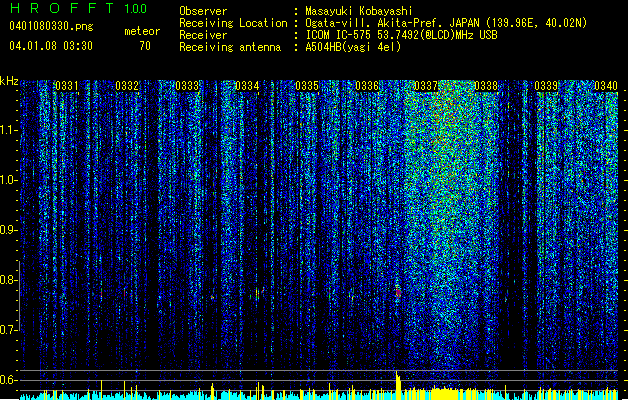This screenshot has height=400, width=629.
Task: Click the 0337 time marker
Action: 426,86
